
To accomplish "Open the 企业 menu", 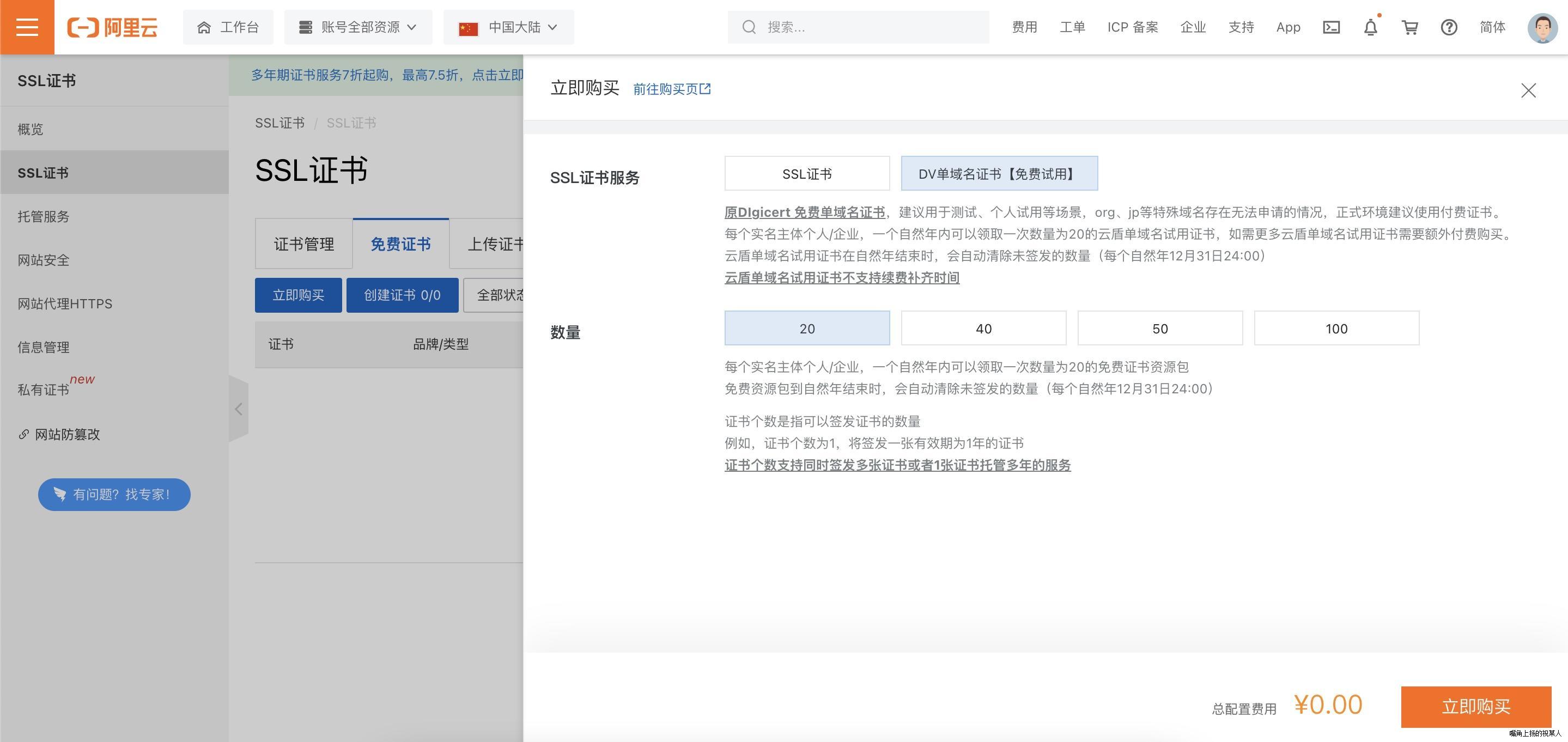I will [1193, 27].
